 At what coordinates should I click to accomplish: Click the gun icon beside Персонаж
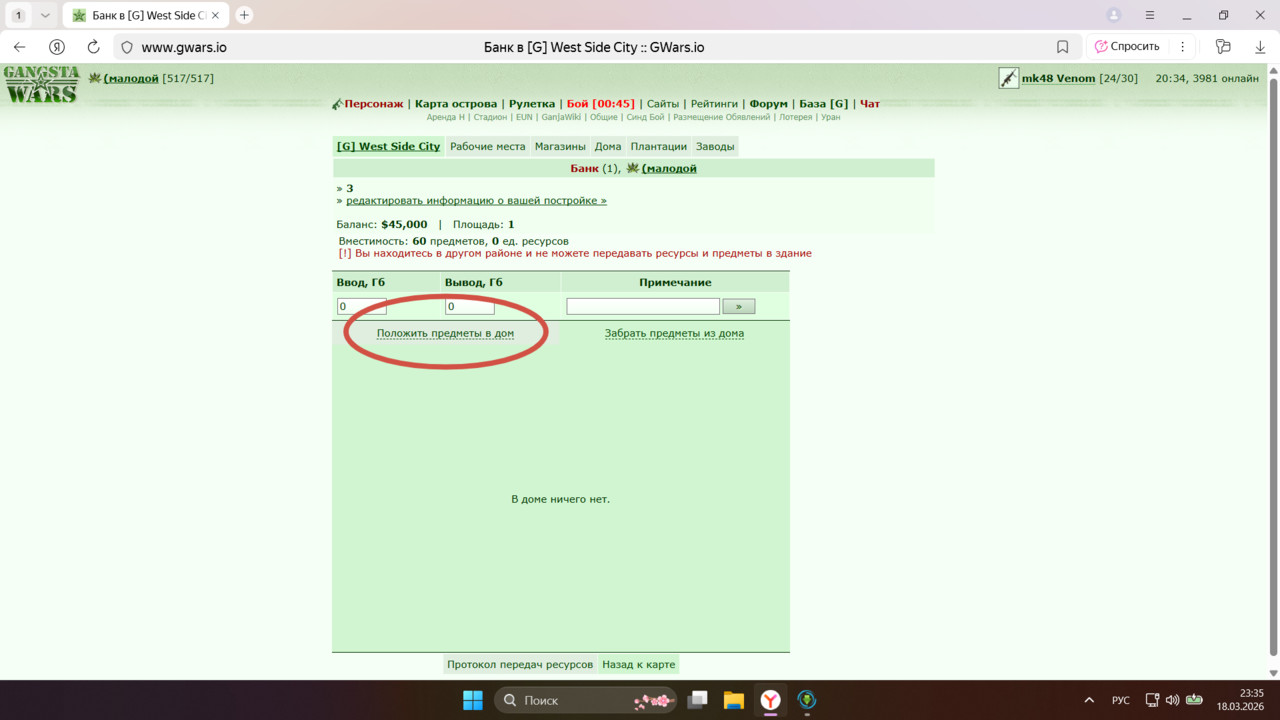[338, 104]
